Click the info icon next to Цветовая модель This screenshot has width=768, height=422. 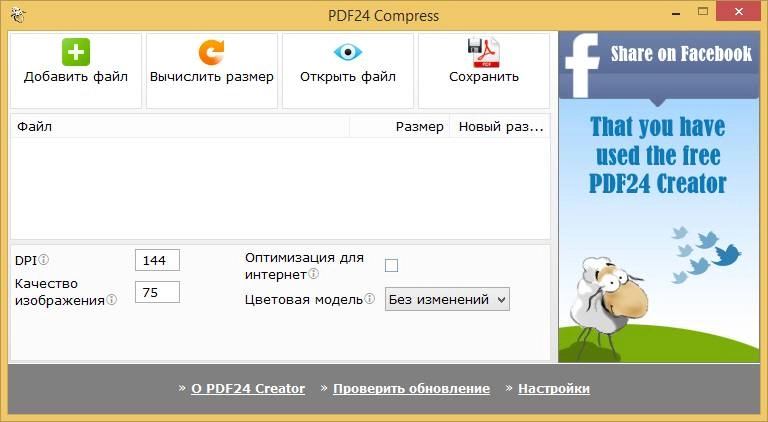click(x=370, y=298)
